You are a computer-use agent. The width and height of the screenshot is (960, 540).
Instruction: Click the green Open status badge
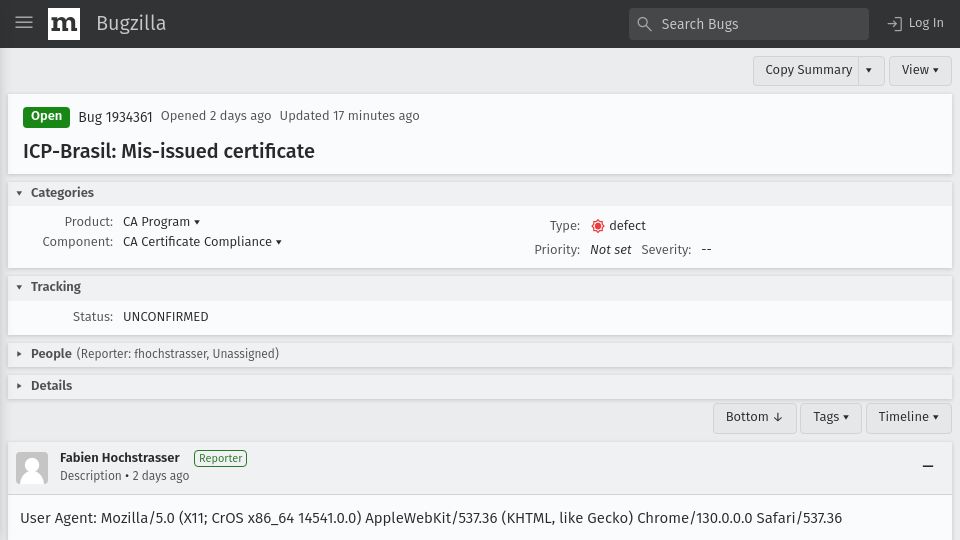47,116
